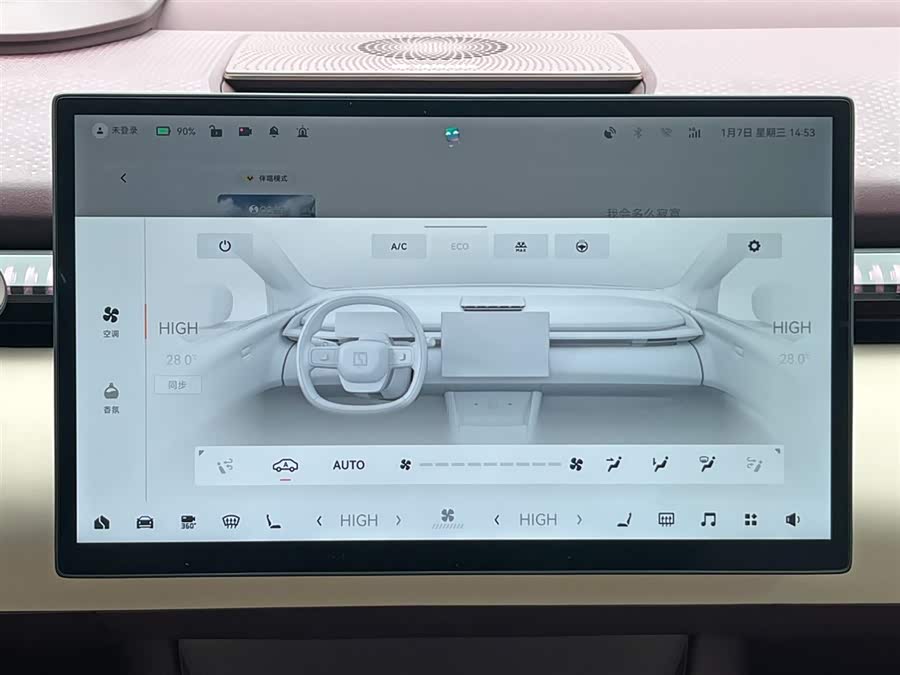Toggle rear window defrost in dock

pyautogui.click(x=666, y=519)
